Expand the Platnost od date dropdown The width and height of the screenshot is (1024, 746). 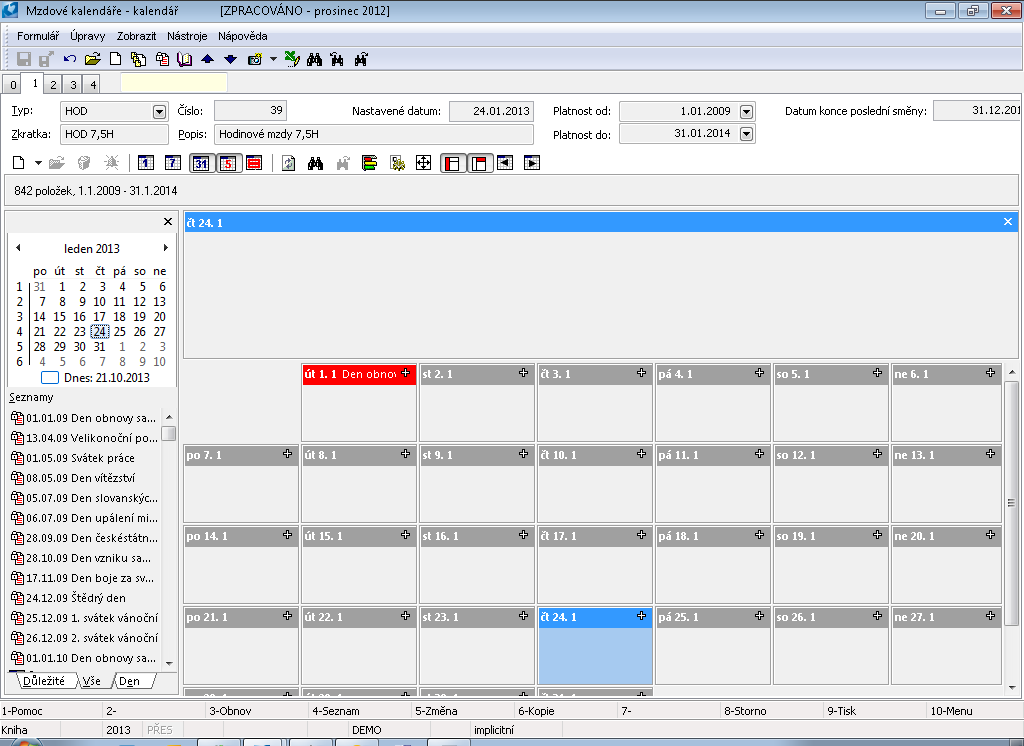pos(746,112)
